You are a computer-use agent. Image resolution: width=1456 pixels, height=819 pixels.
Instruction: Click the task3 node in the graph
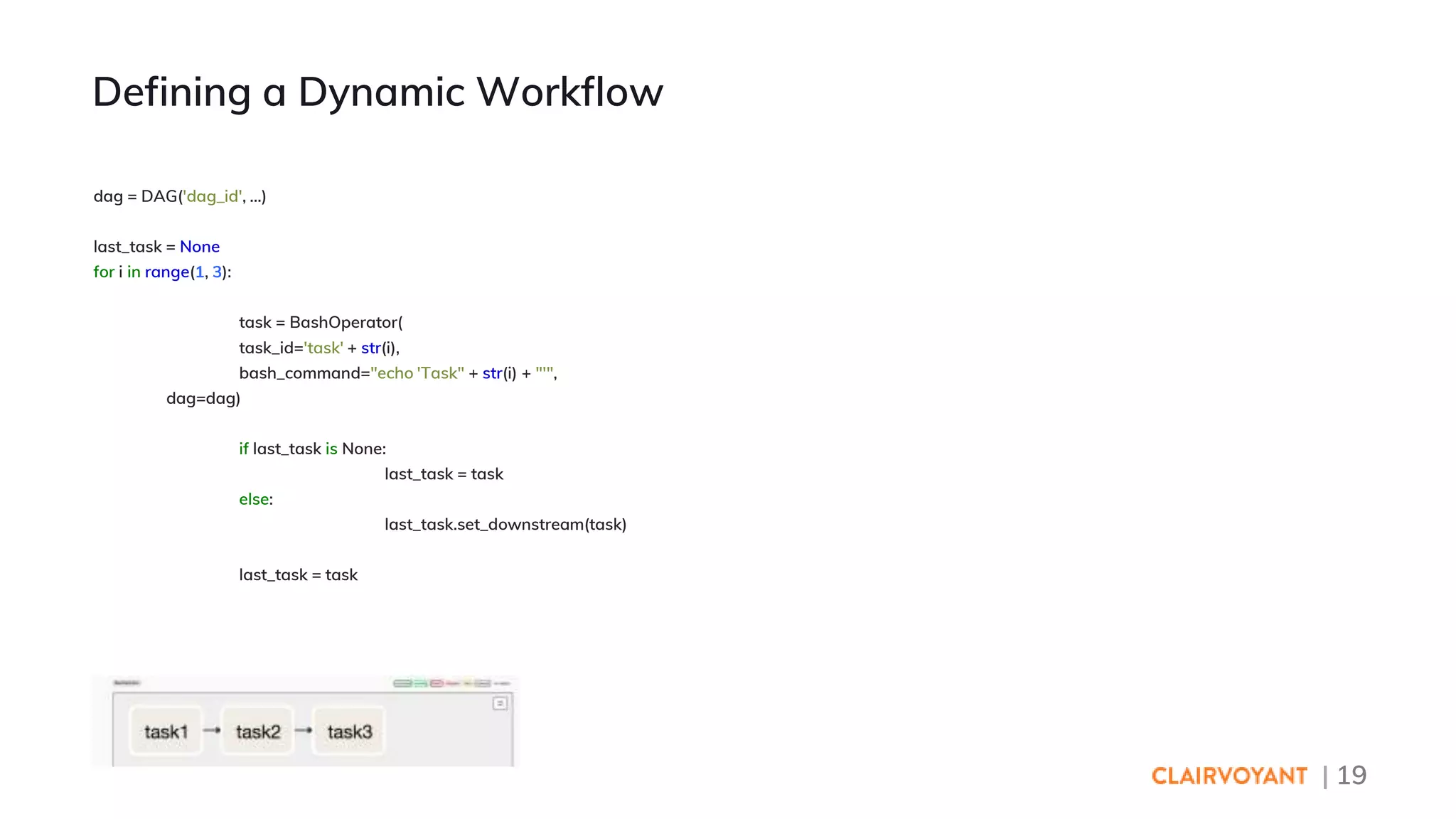coord(349,732)
